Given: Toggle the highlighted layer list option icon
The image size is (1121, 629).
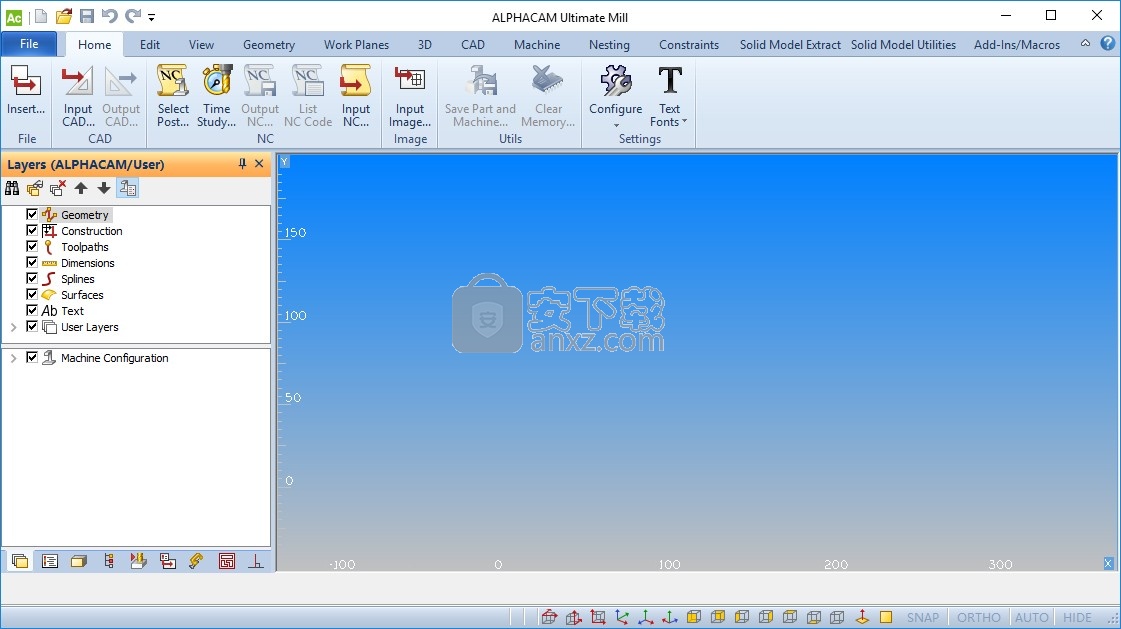Looking at the screenshot, I should tap(127, 188).
